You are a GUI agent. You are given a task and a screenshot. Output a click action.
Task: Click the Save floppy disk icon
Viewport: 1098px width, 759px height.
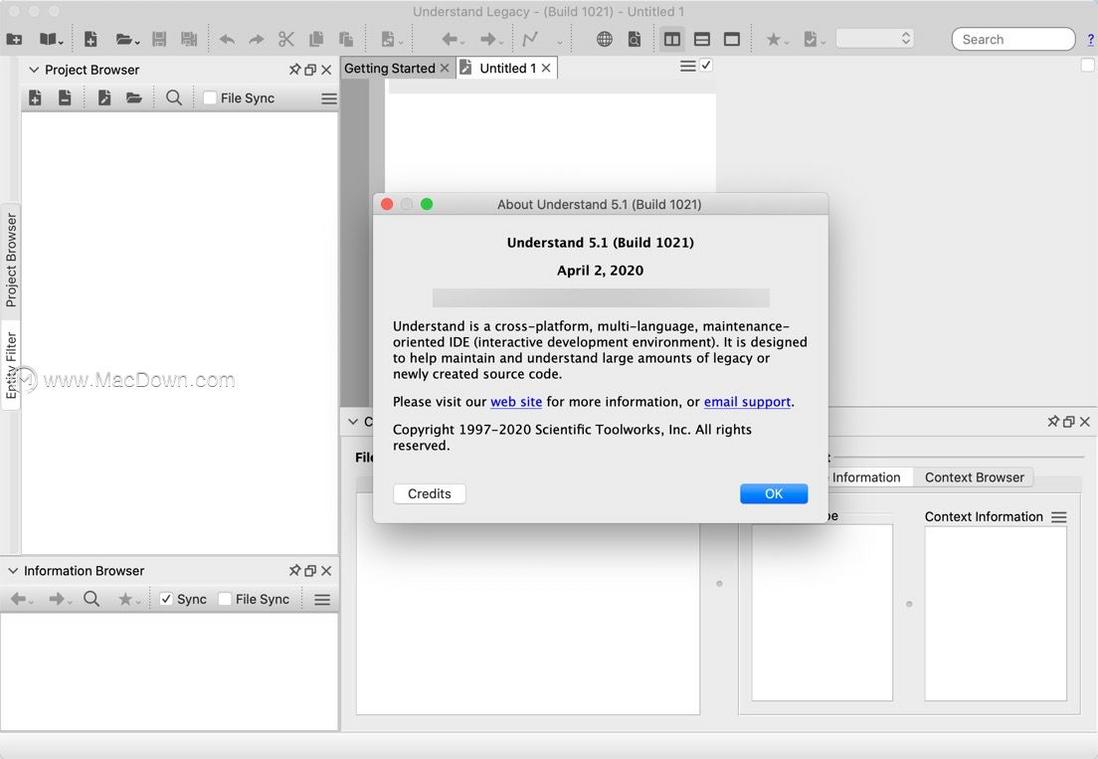159,39
